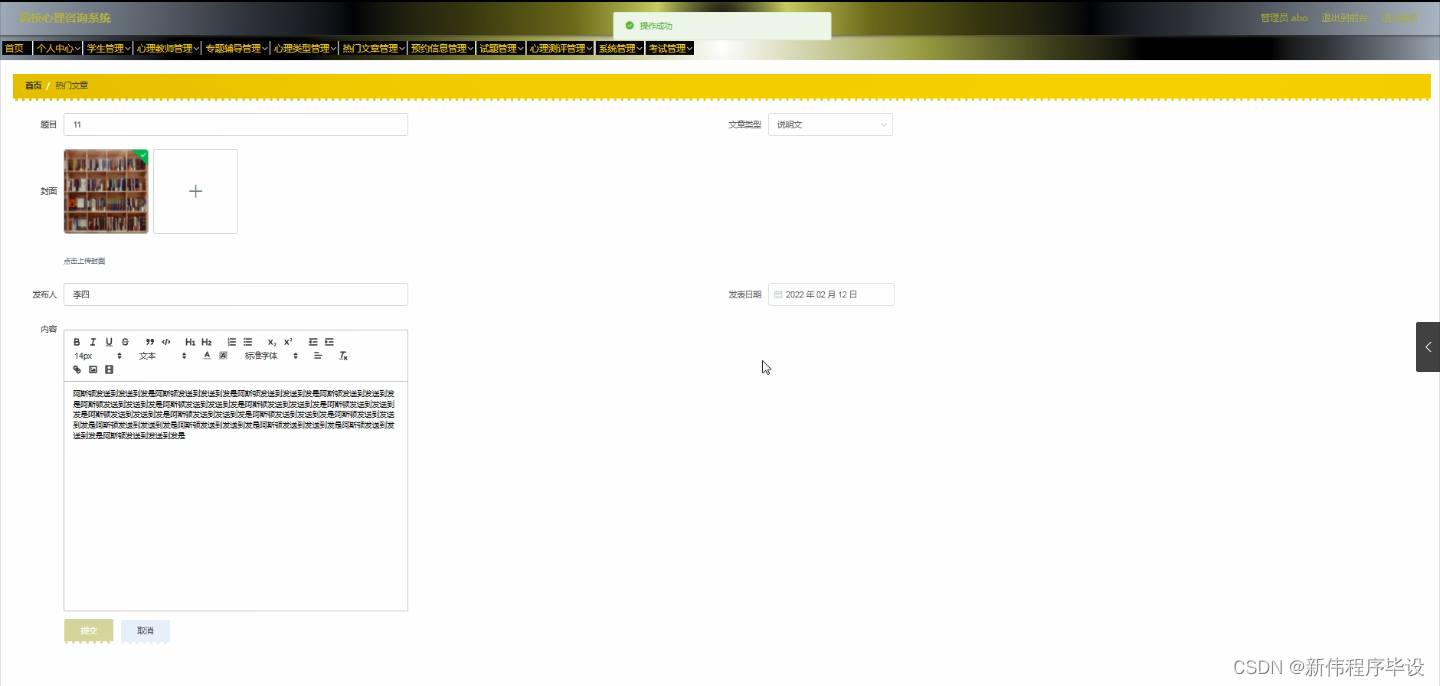Toggle superscript formatting
This screenshot has height=686, width=1440.
pyautogui.click(x=288, y=341)
